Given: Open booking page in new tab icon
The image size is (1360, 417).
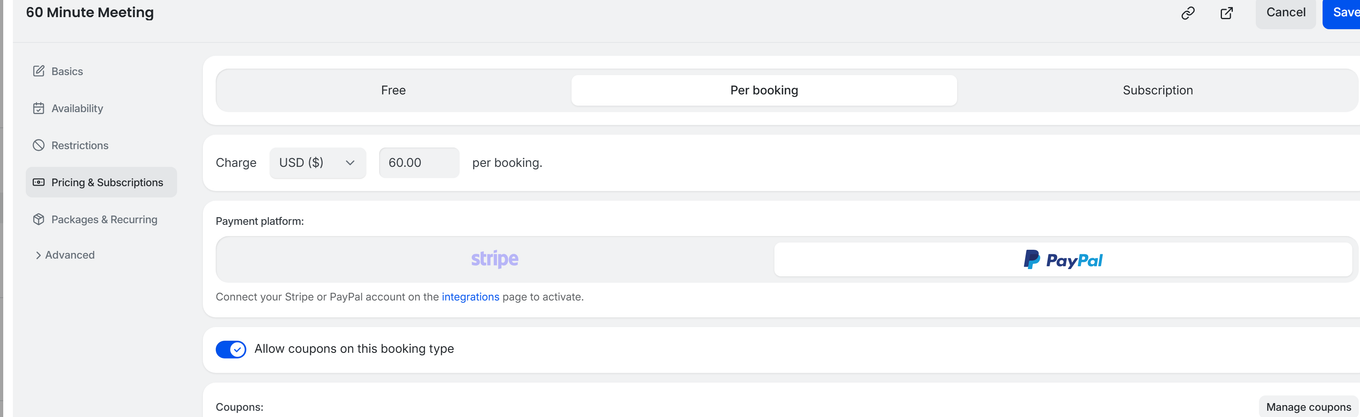Looking at the screenshot, I should point(1227,13).
